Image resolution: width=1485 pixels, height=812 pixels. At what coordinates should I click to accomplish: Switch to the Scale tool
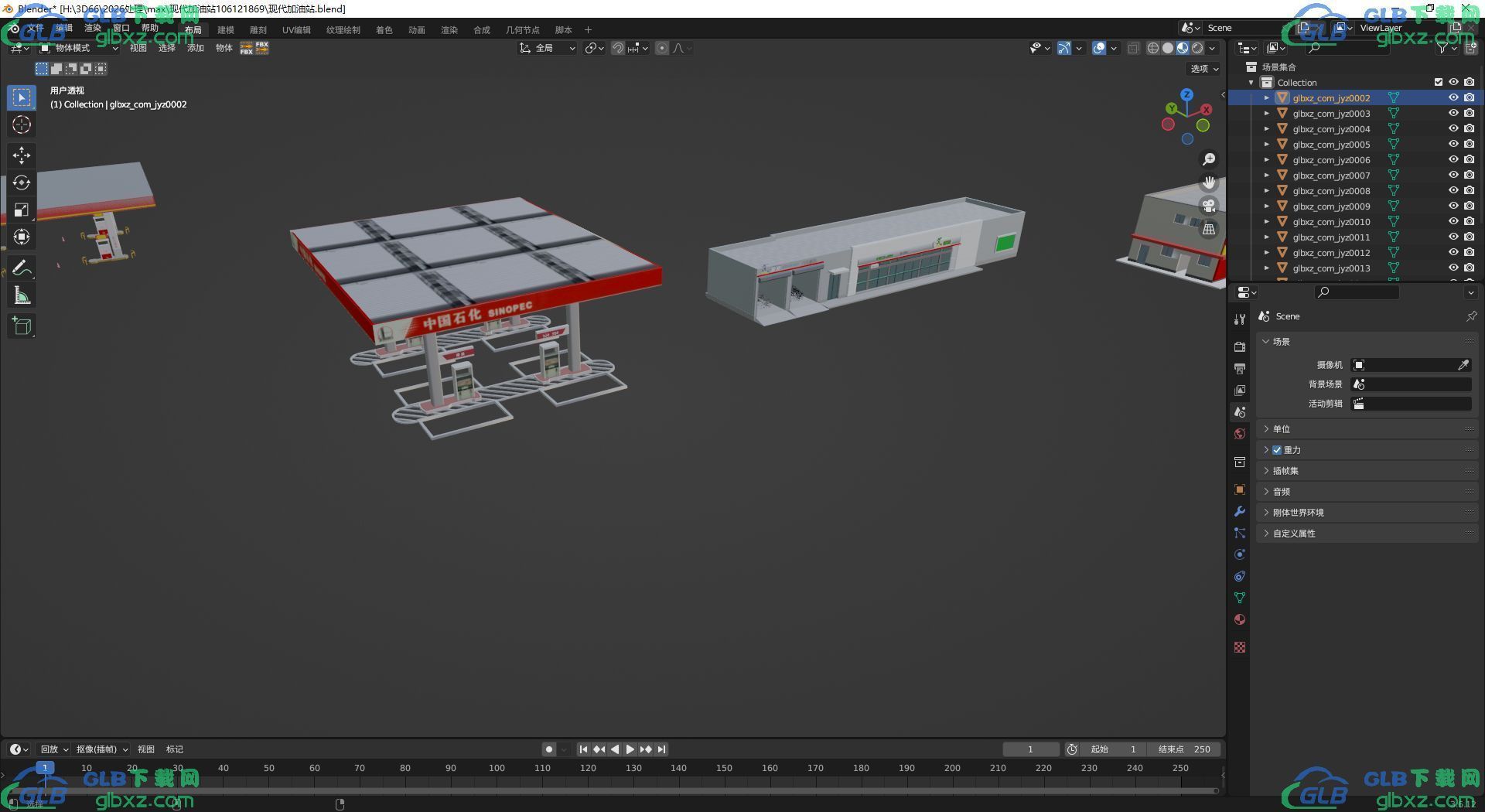click(22, 210)
